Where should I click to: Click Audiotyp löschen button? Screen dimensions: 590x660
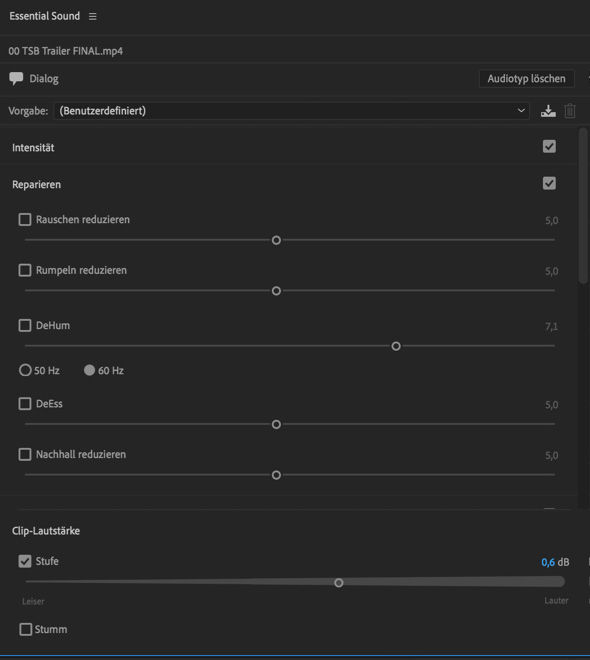coord(526,79)
